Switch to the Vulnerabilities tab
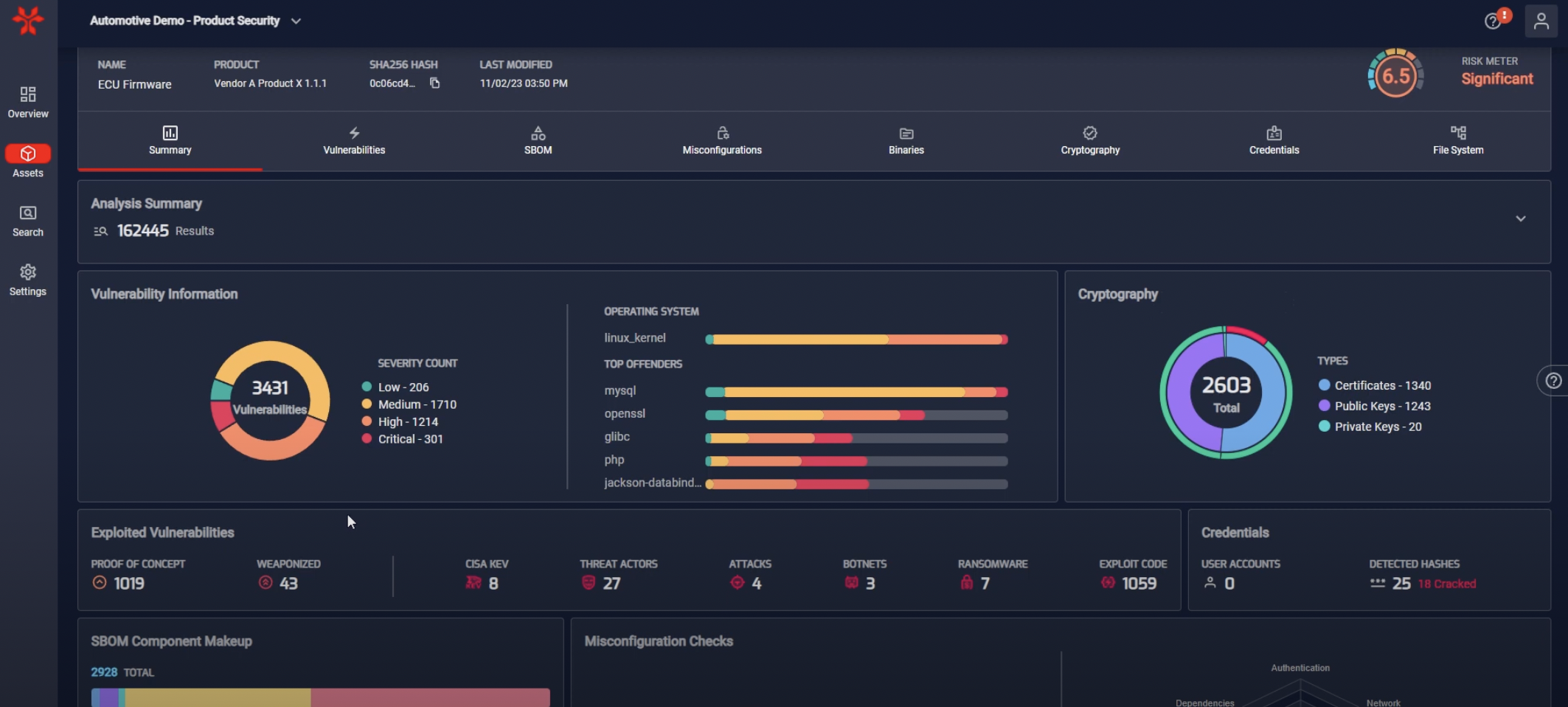 click(x=354, y=140)
